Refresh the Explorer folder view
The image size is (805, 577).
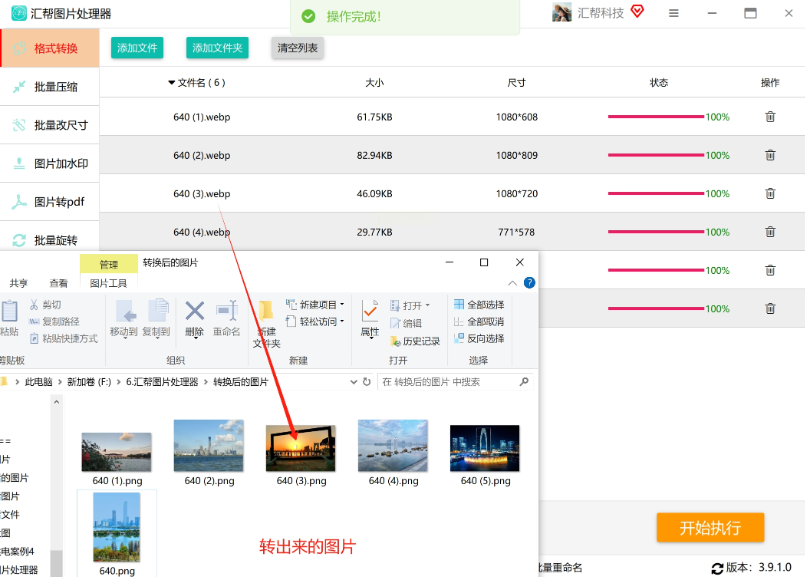[367, 381]
